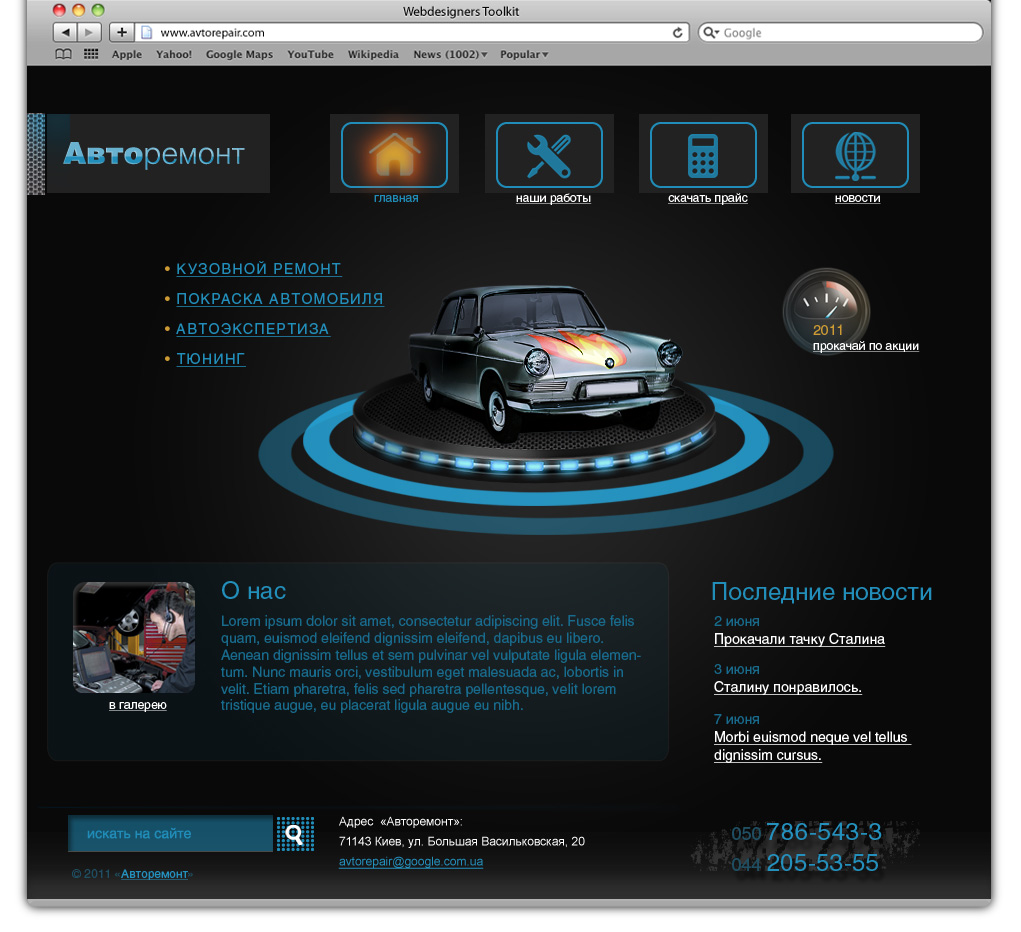Screen dimensions: 1021x932
Task: Click the add bookmark plus button
Action: (x=122, y=33)
